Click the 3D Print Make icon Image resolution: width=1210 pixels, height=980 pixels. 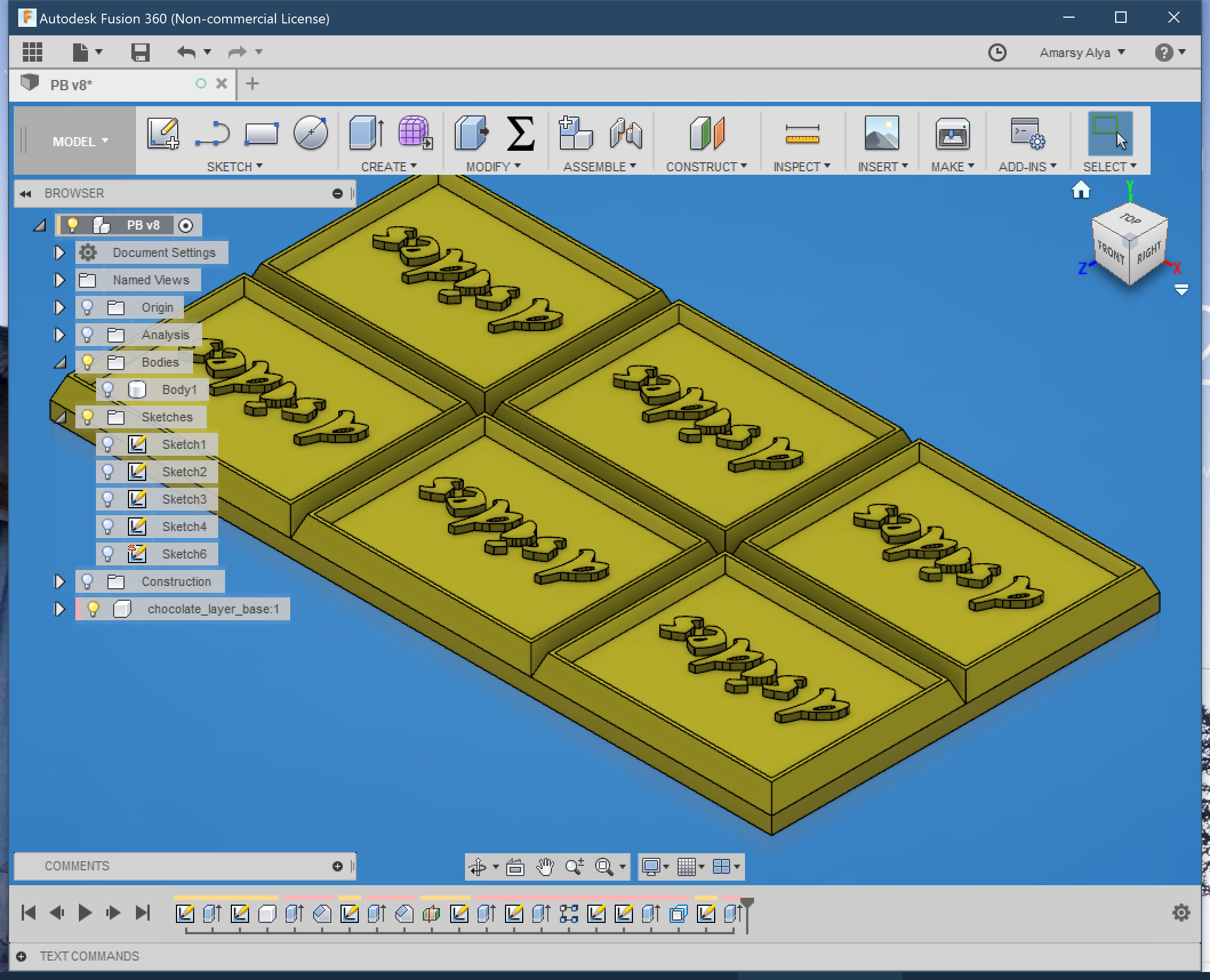click(952, 134)
